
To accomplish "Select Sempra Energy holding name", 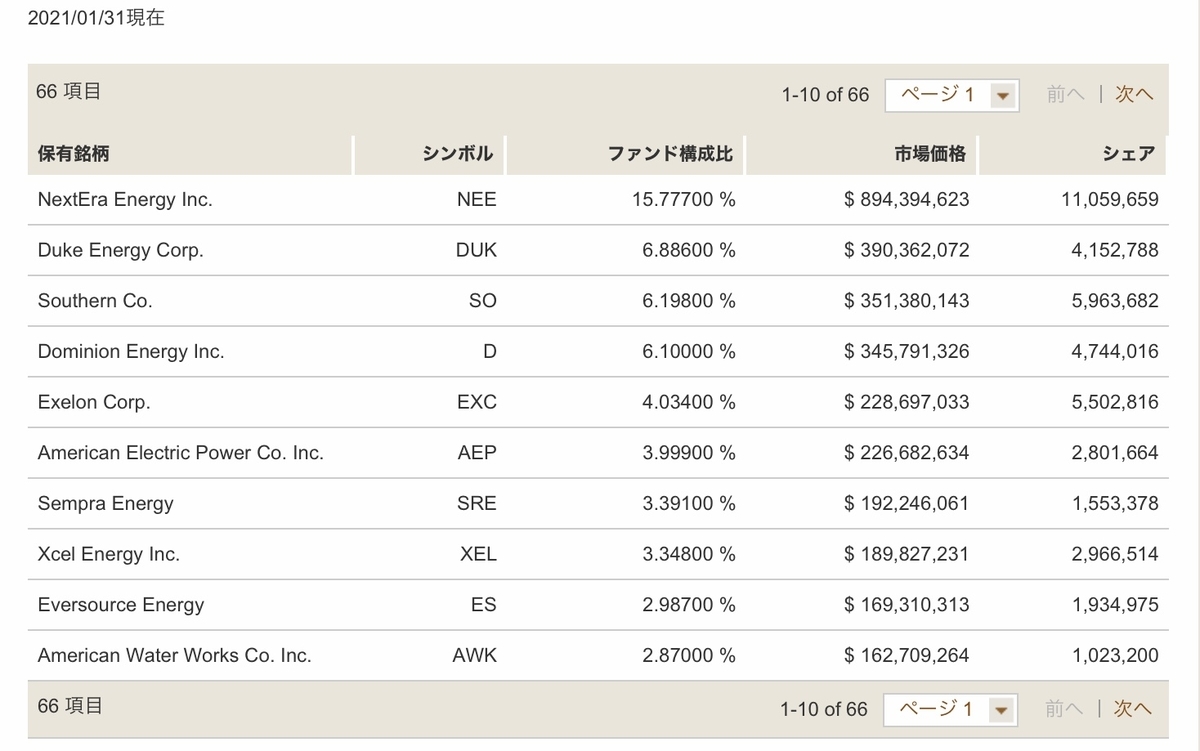I will click(105, 503).
